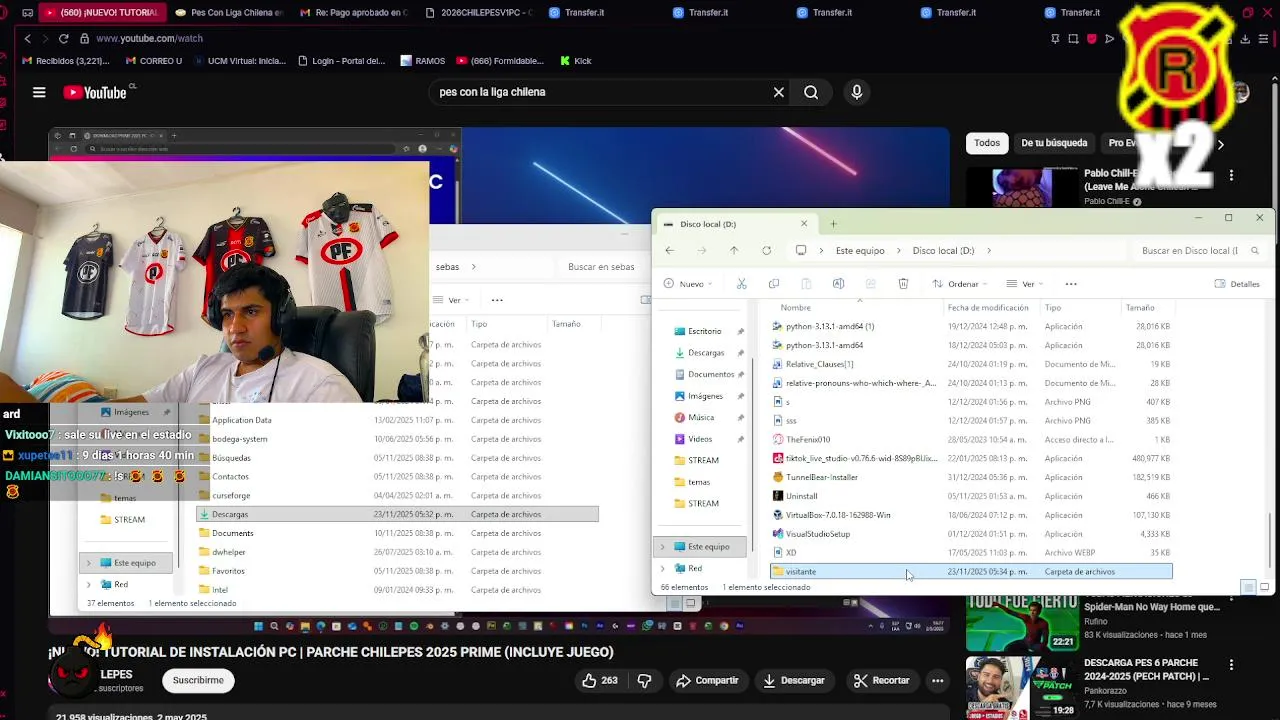Toggle the Detalles pane in Disco local window
The height and width of the screenshot is (720, 1280).
(x=1237, y=284)
